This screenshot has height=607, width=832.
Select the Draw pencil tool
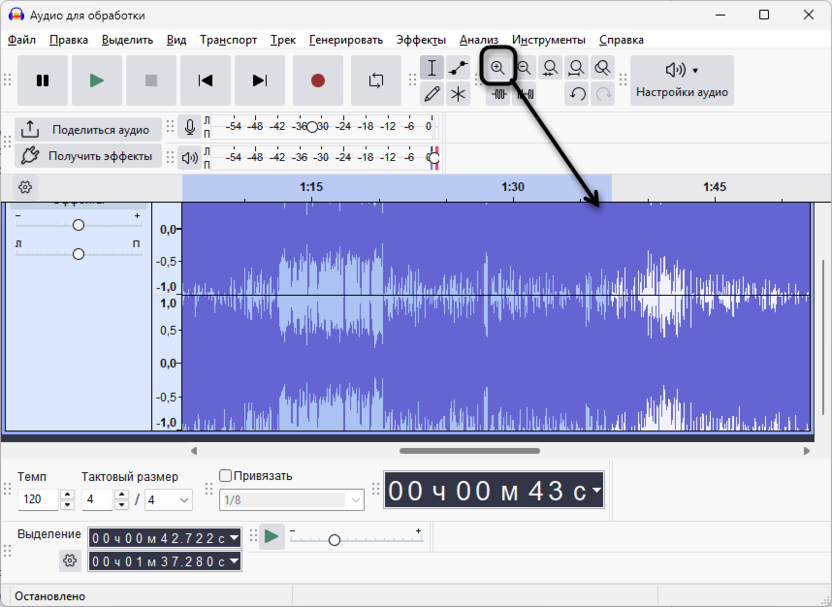pos(432,94)
